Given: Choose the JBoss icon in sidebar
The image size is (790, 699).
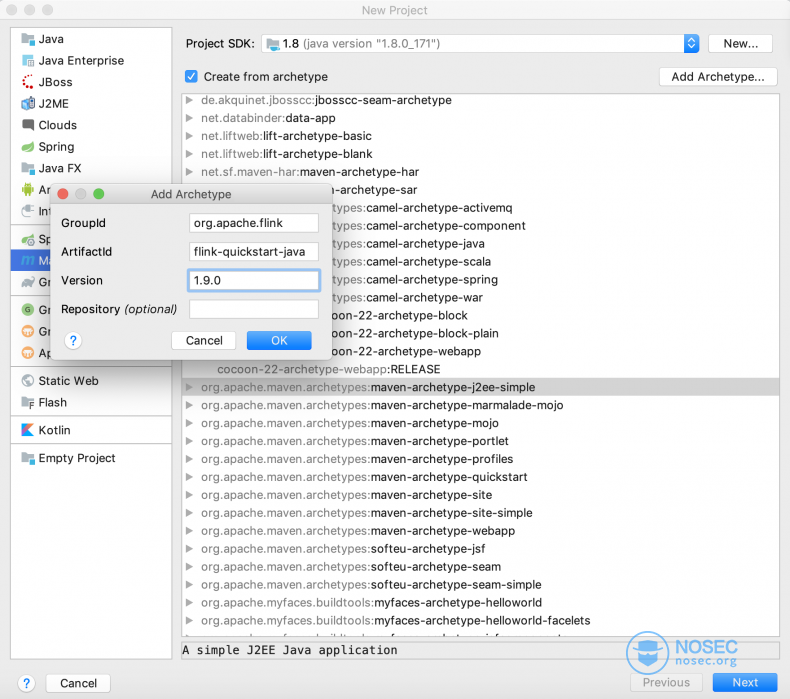Looking at the screenshot, I should point(28,82).
